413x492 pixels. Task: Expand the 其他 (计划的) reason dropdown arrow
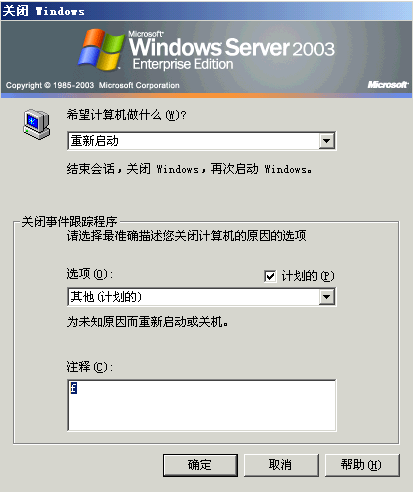coord(327,297)
